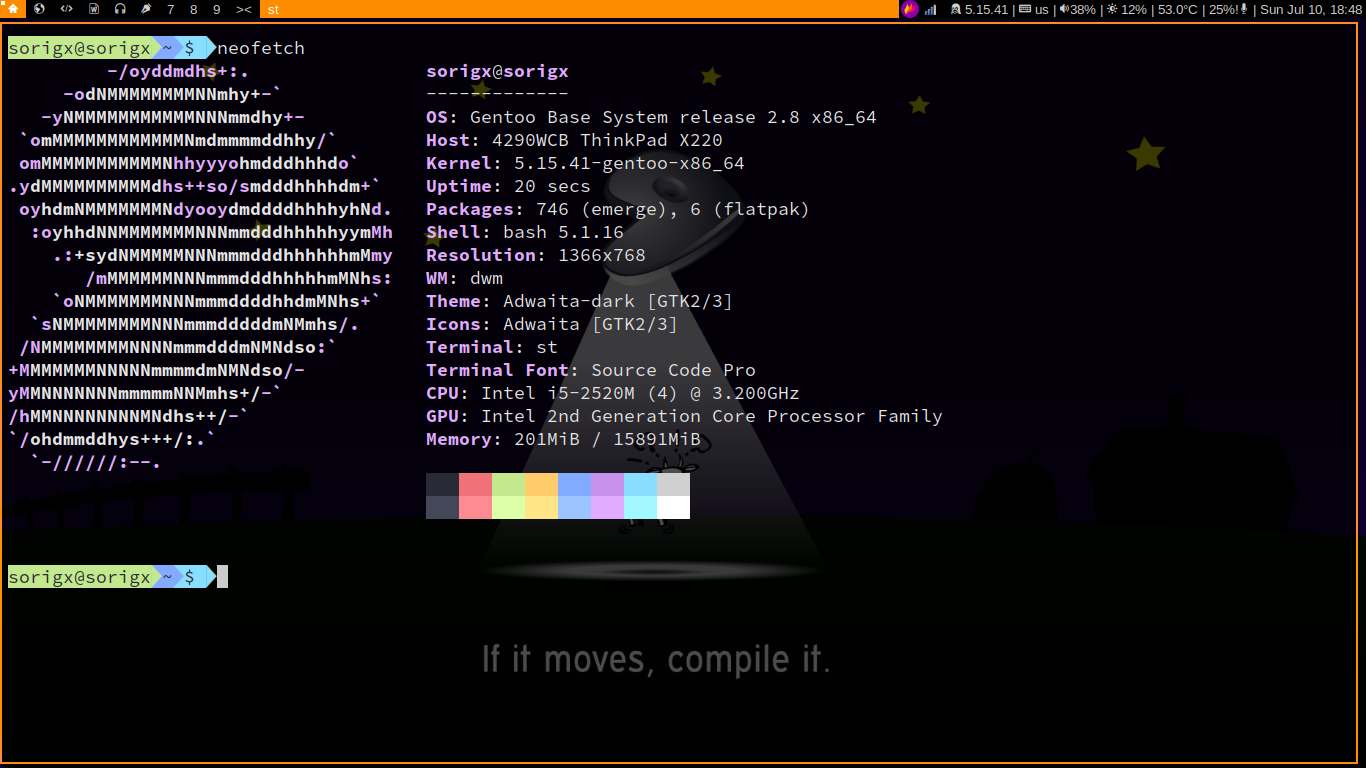
Task: Click the green top-row color swatch
Action: pos(508,484)
